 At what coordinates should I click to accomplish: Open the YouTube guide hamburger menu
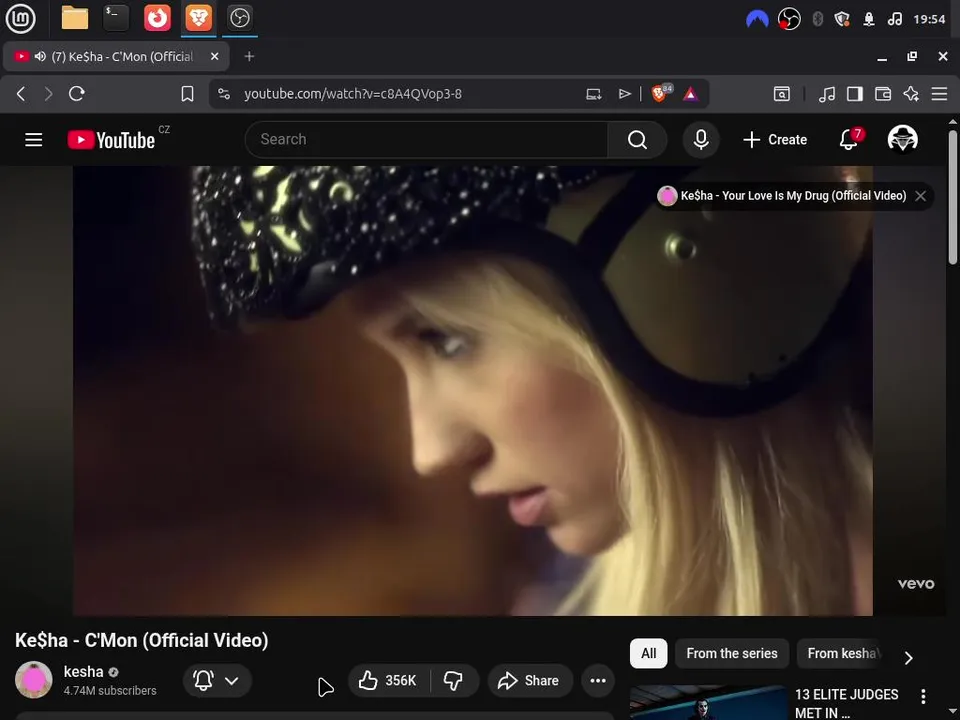click(34, 140)
